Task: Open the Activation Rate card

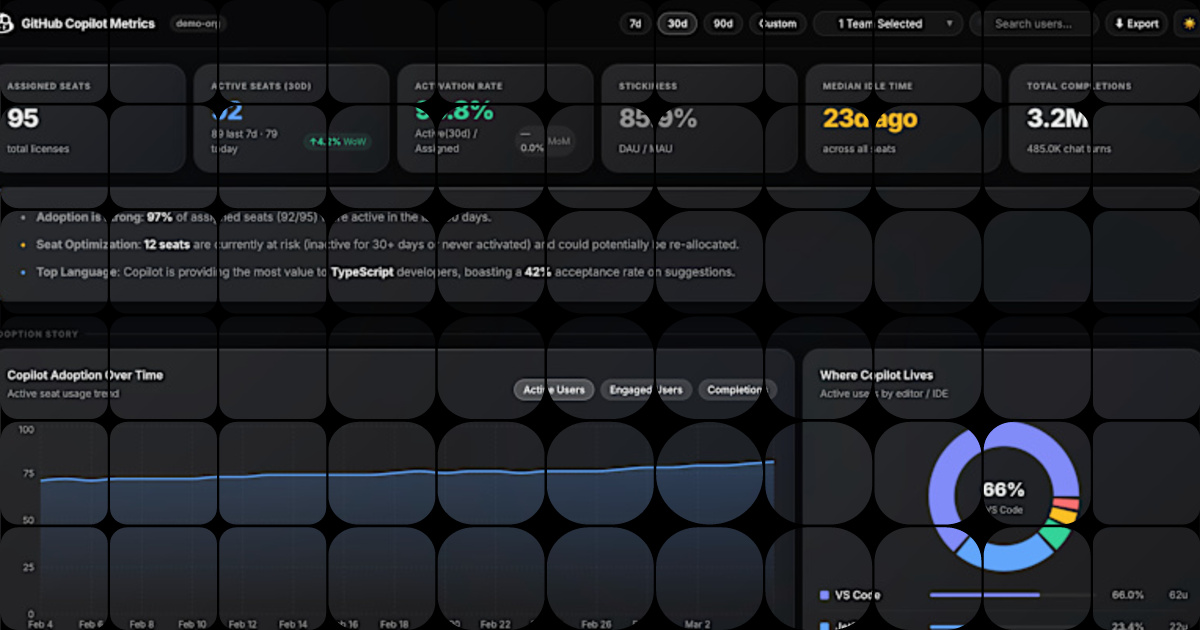Action: point(495,119)
